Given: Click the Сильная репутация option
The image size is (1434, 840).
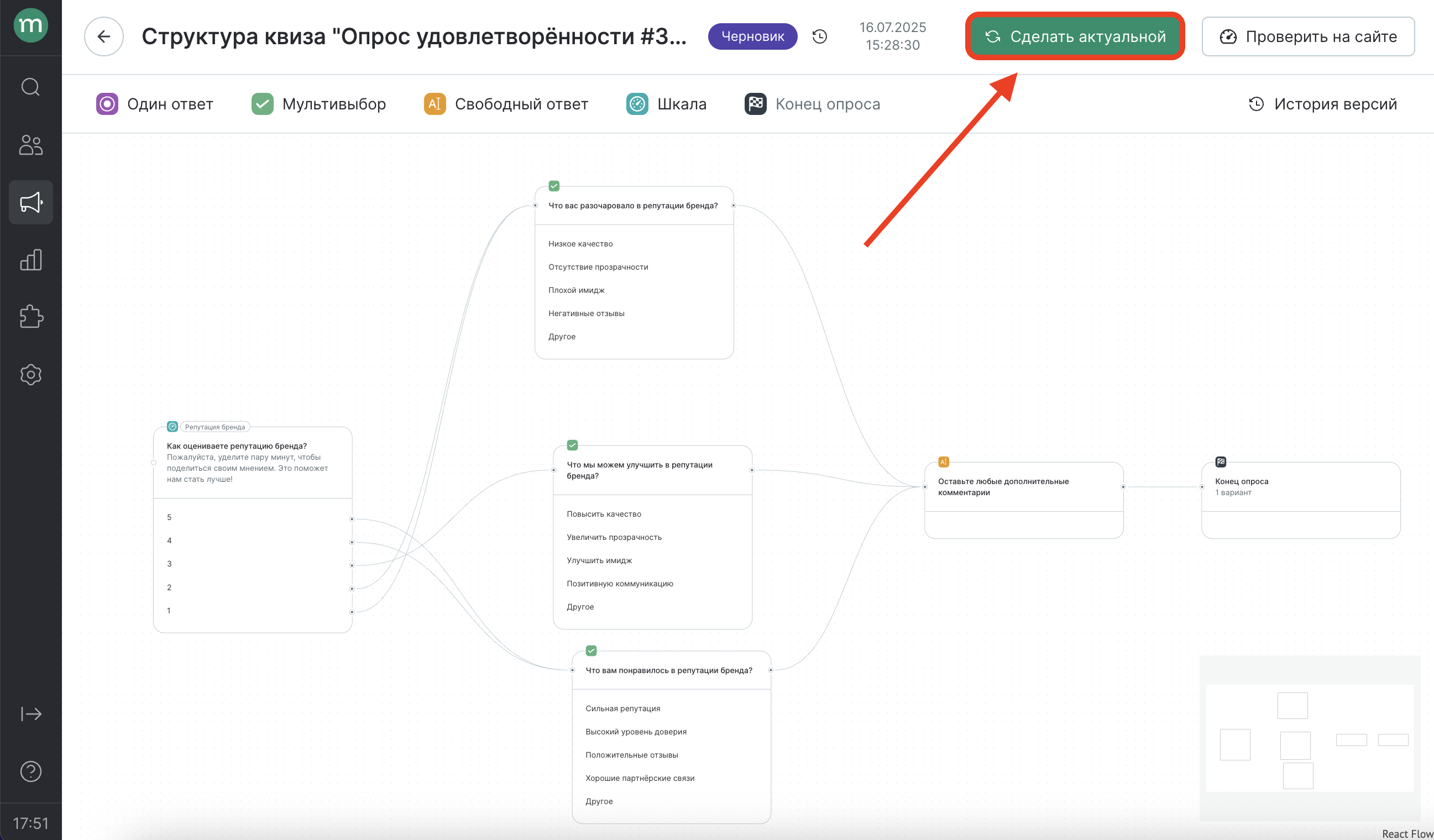Looking at the screenshot, I should [622, 708].
